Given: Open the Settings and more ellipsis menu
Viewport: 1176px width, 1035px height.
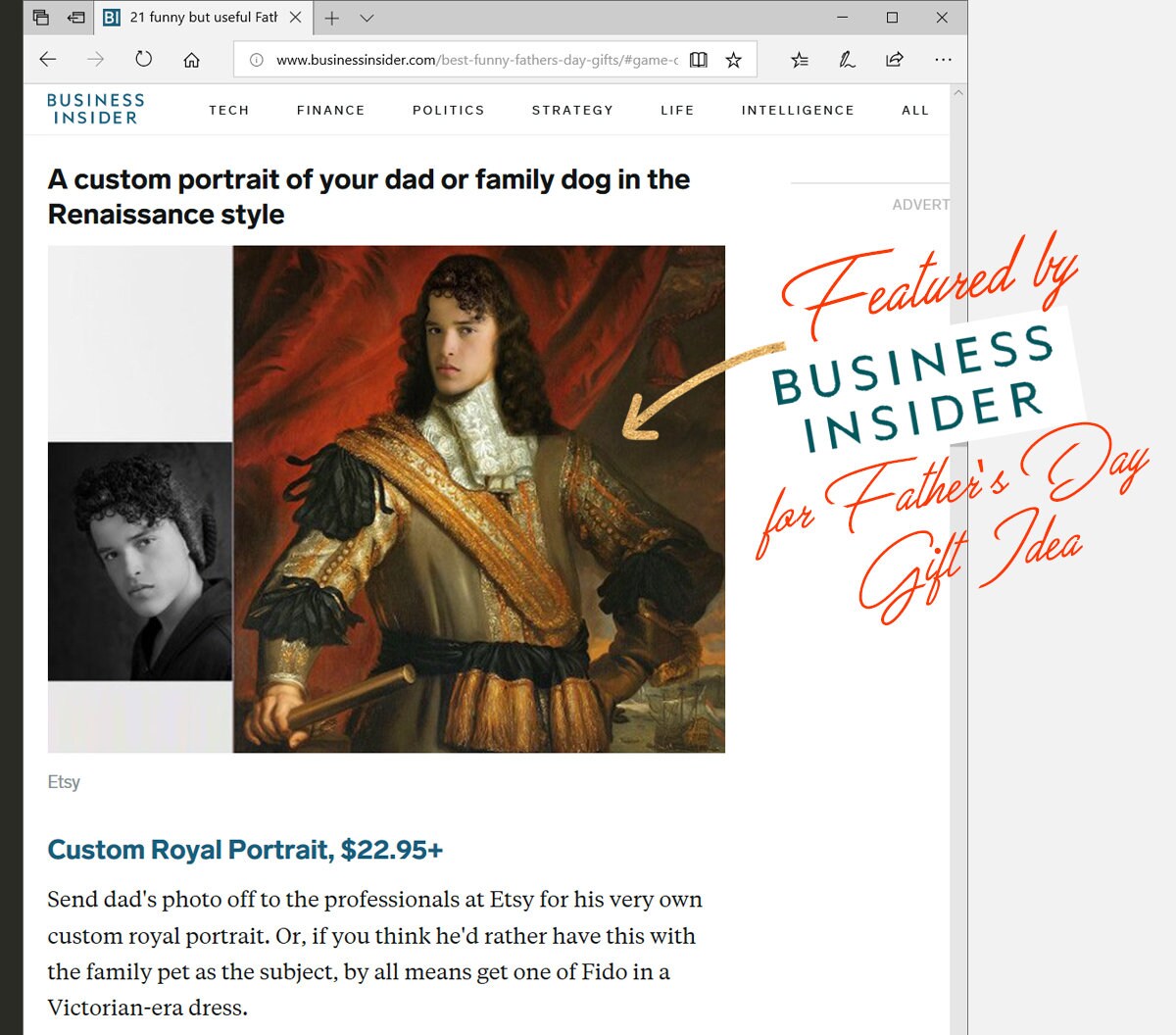Looking at the screenshot, I should coord(943,60).
